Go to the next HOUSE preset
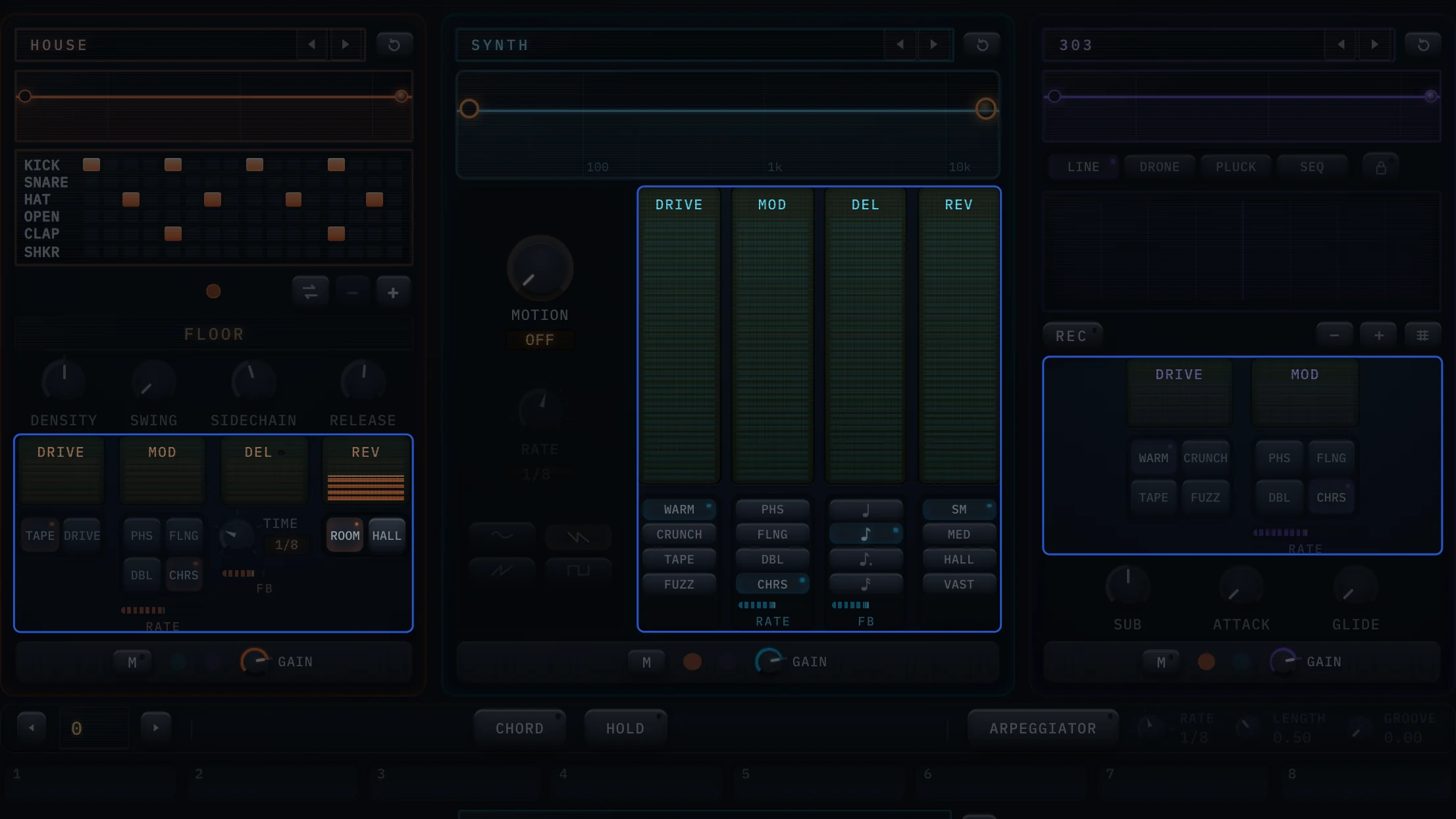This screenshot has width=1456, height=819. pos(346,45)
